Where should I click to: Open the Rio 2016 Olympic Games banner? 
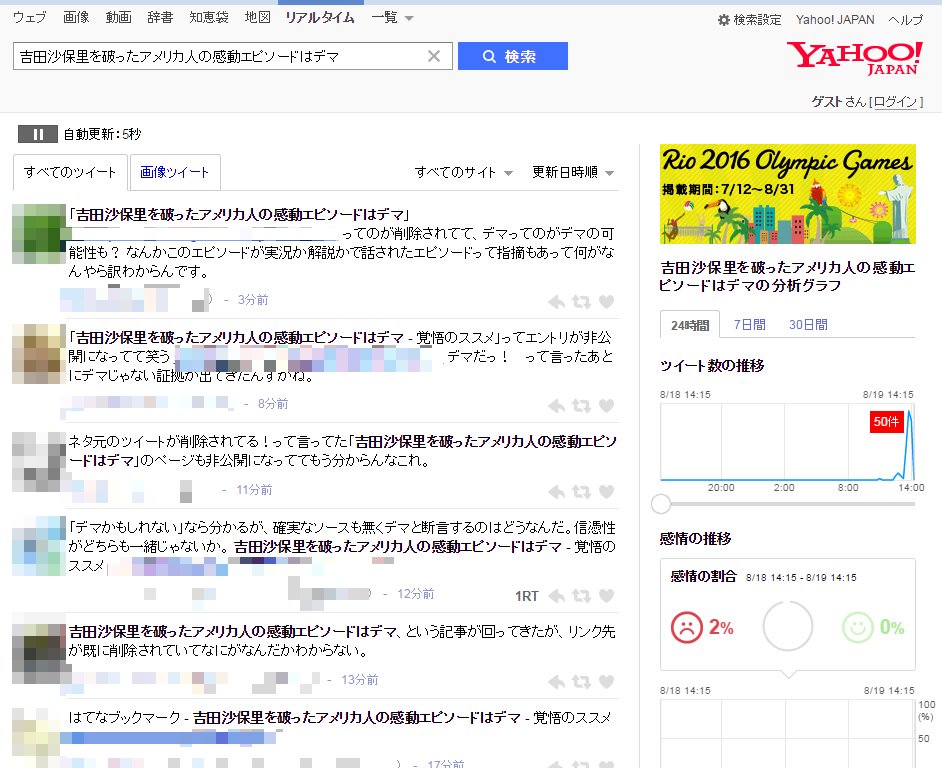pos(788,194)
